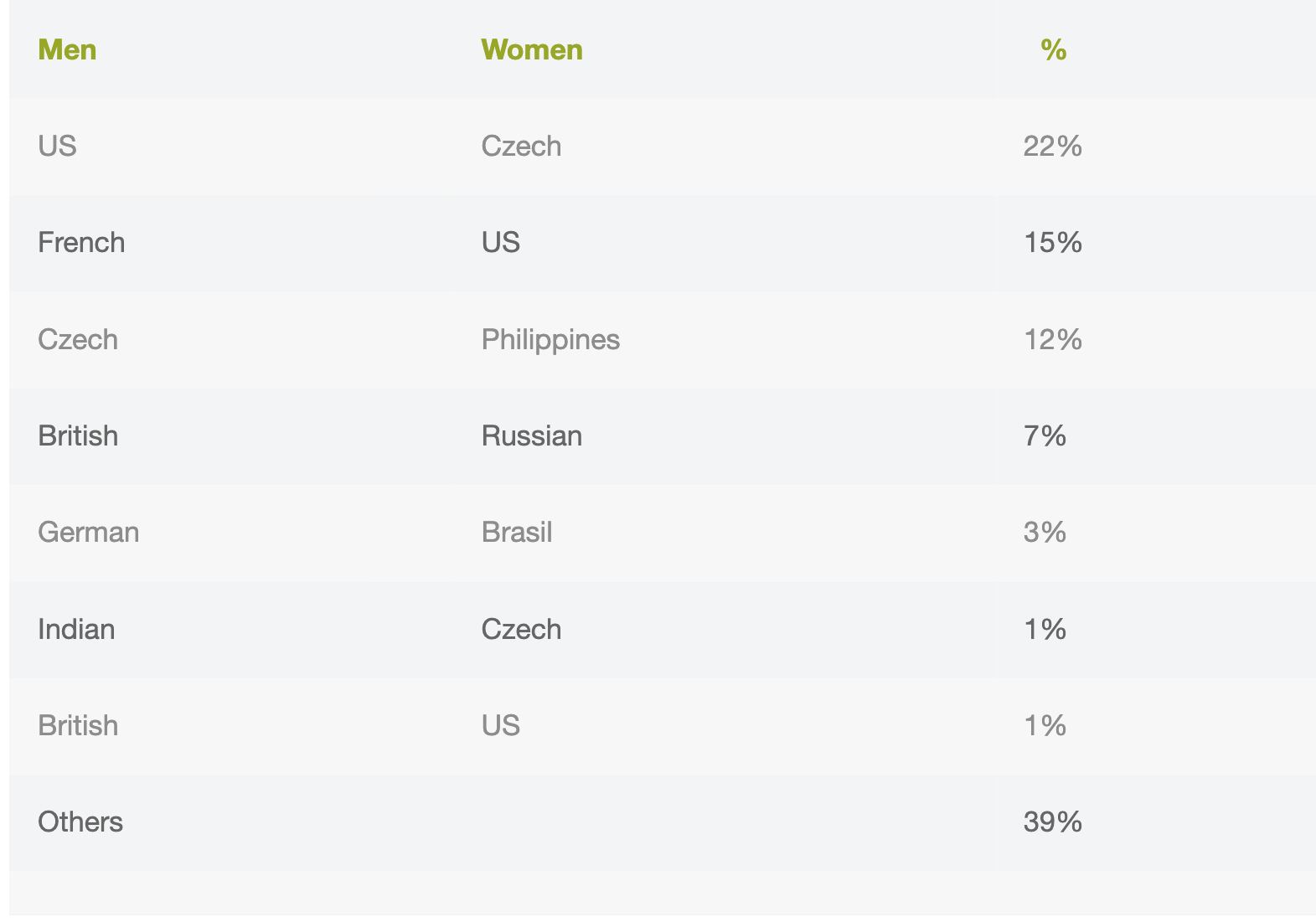
Task: Click British in the Russian row
Action: pos(78,436)
